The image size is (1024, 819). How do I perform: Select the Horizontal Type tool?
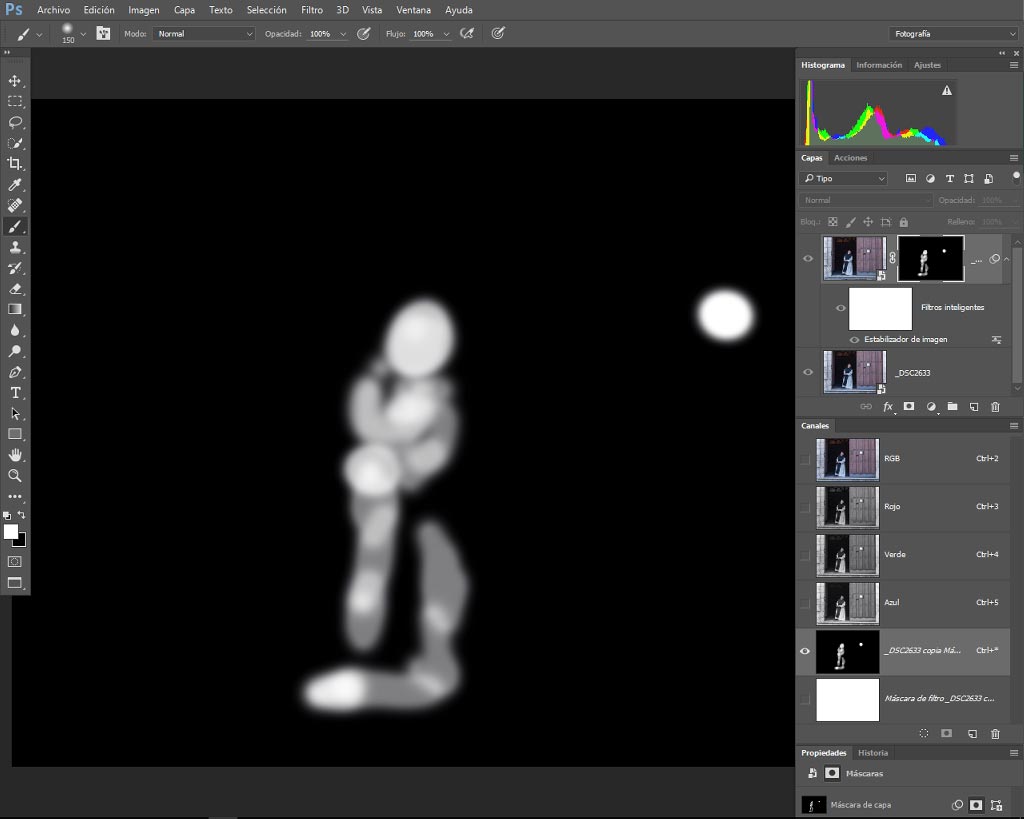point(14,393)
